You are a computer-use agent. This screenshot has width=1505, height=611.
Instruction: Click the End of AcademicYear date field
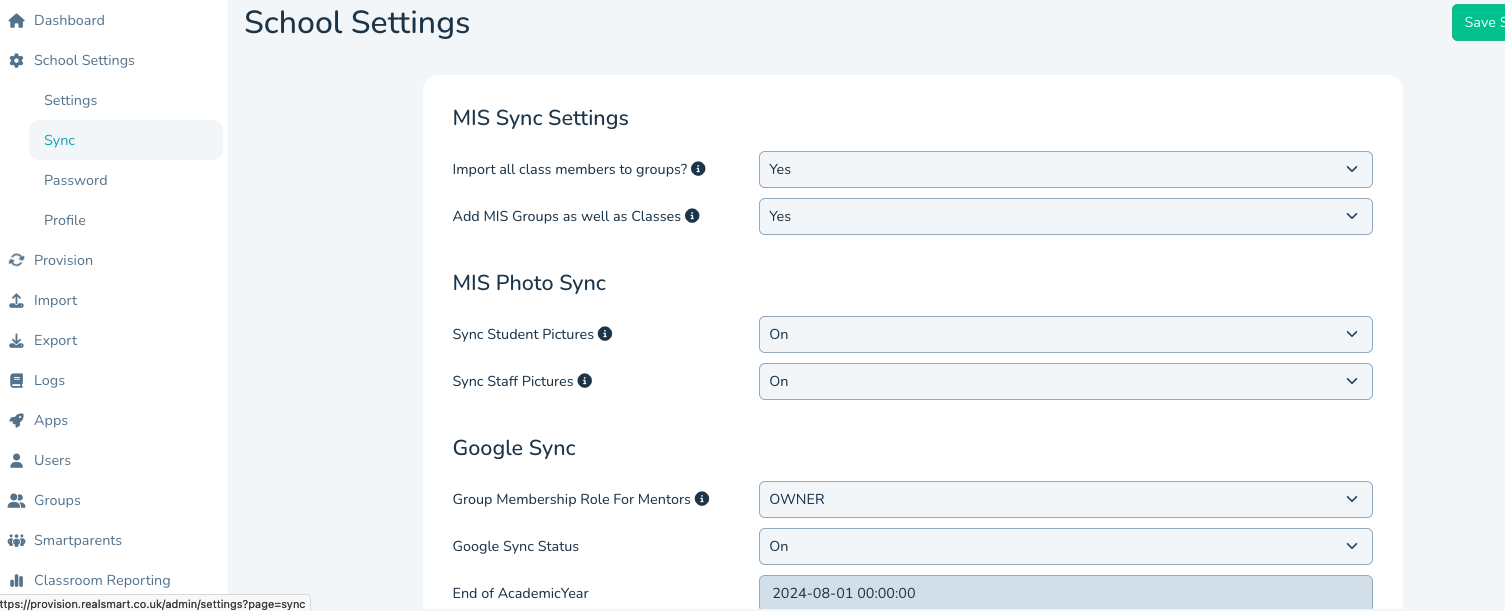1065,593
